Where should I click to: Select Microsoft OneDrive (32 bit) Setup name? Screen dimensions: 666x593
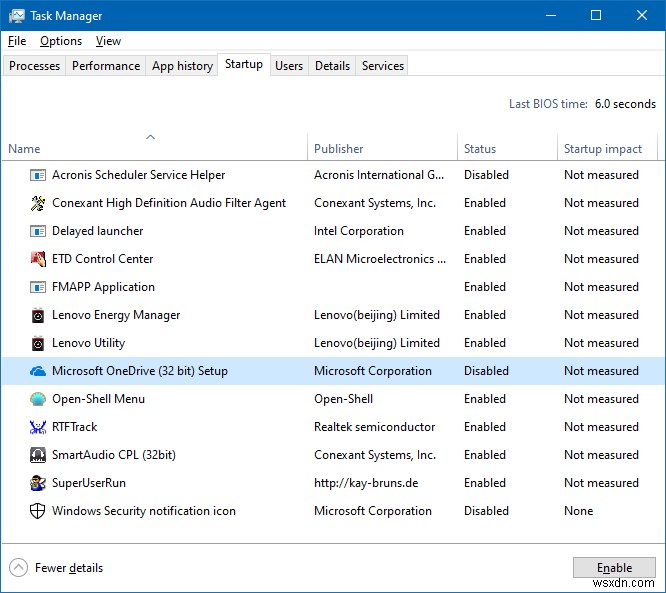140,371
